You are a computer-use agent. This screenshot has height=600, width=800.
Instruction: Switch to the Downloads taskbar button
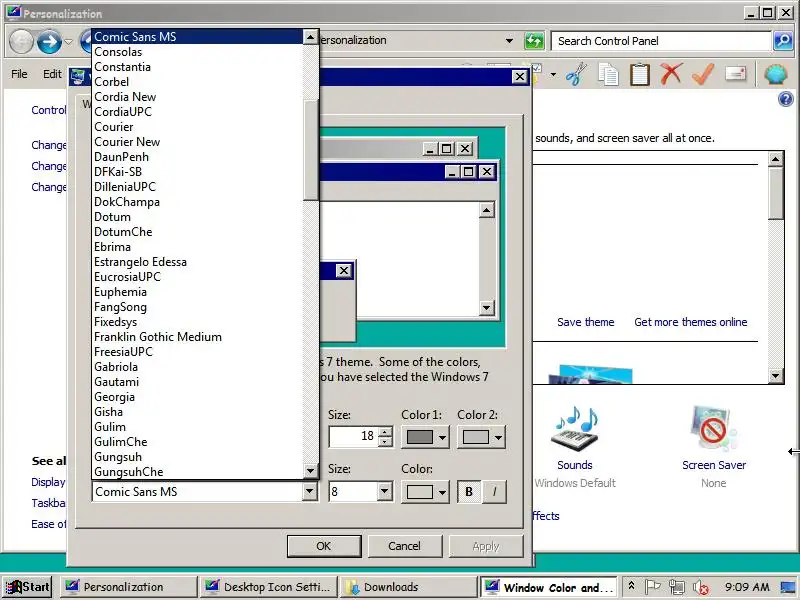408,587
